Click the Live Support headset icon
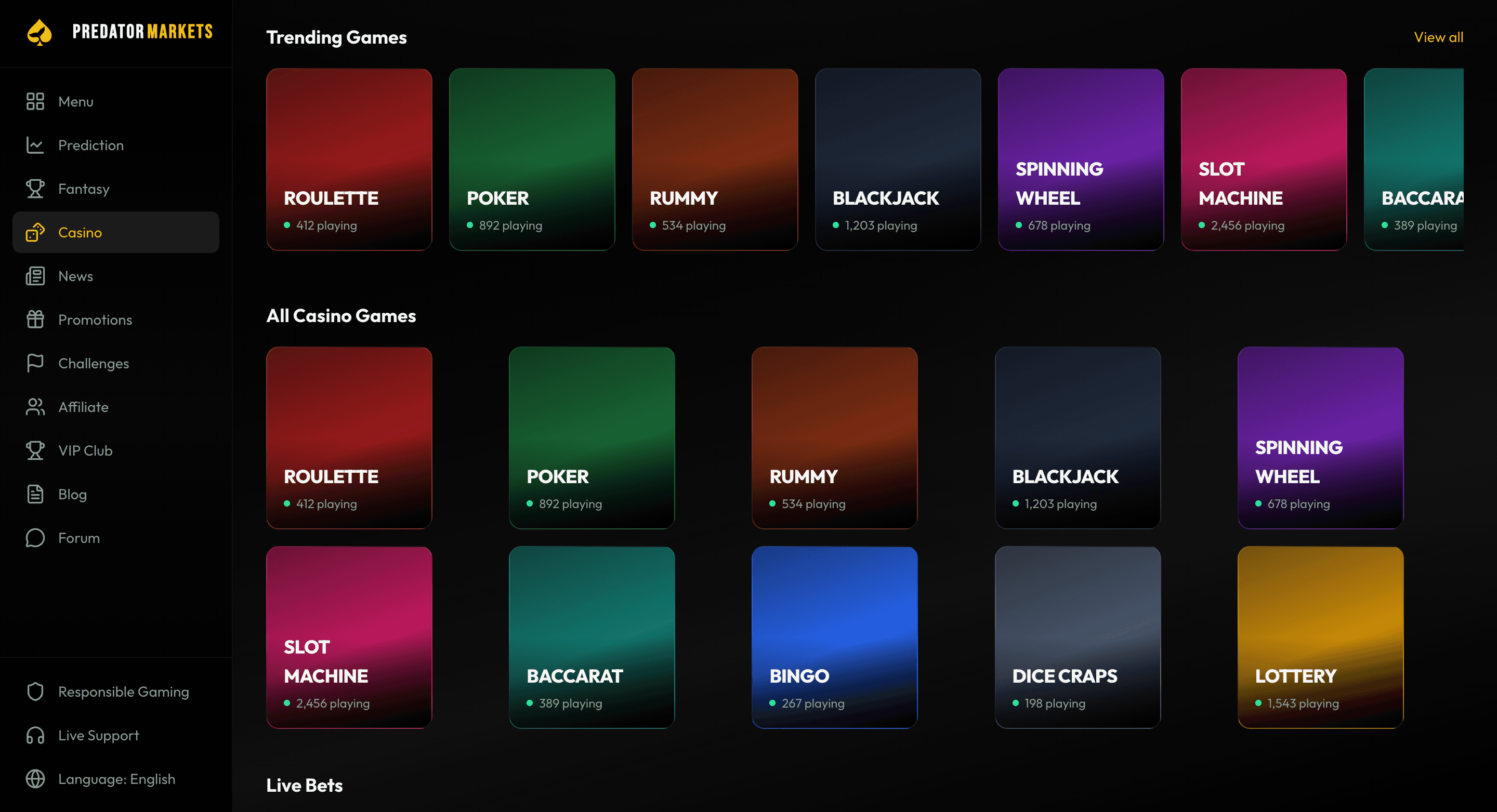Image resolution: width=1497 pixels, height=812 pixels. coord(35,735)
